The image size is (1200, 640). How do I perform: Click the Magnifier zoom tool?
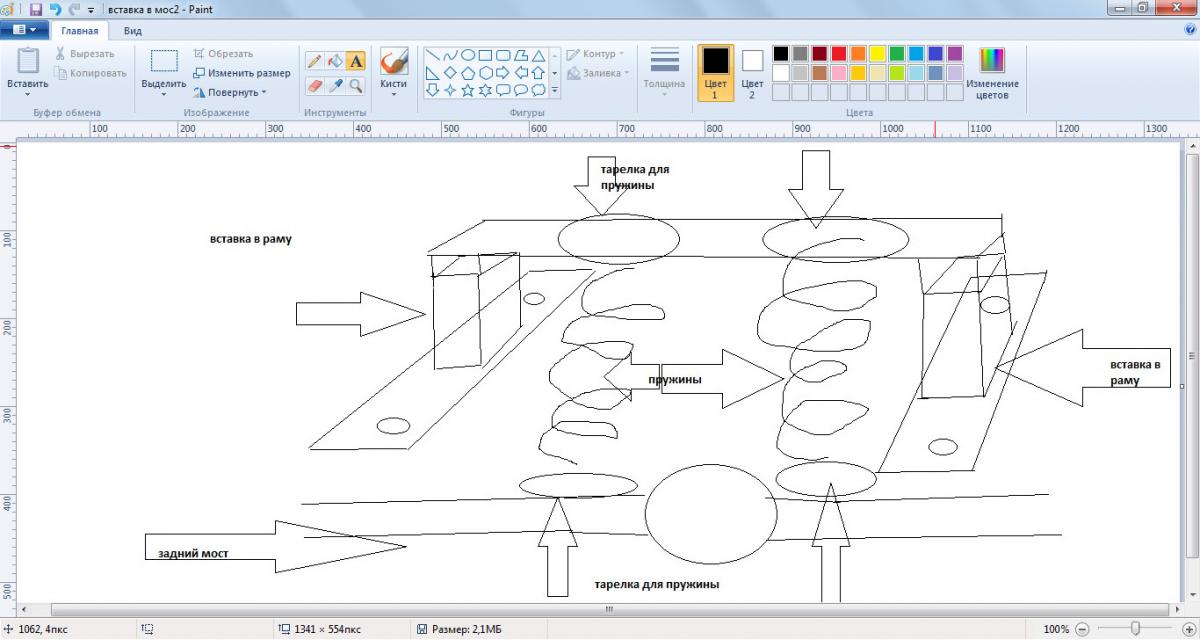[356, 86]
